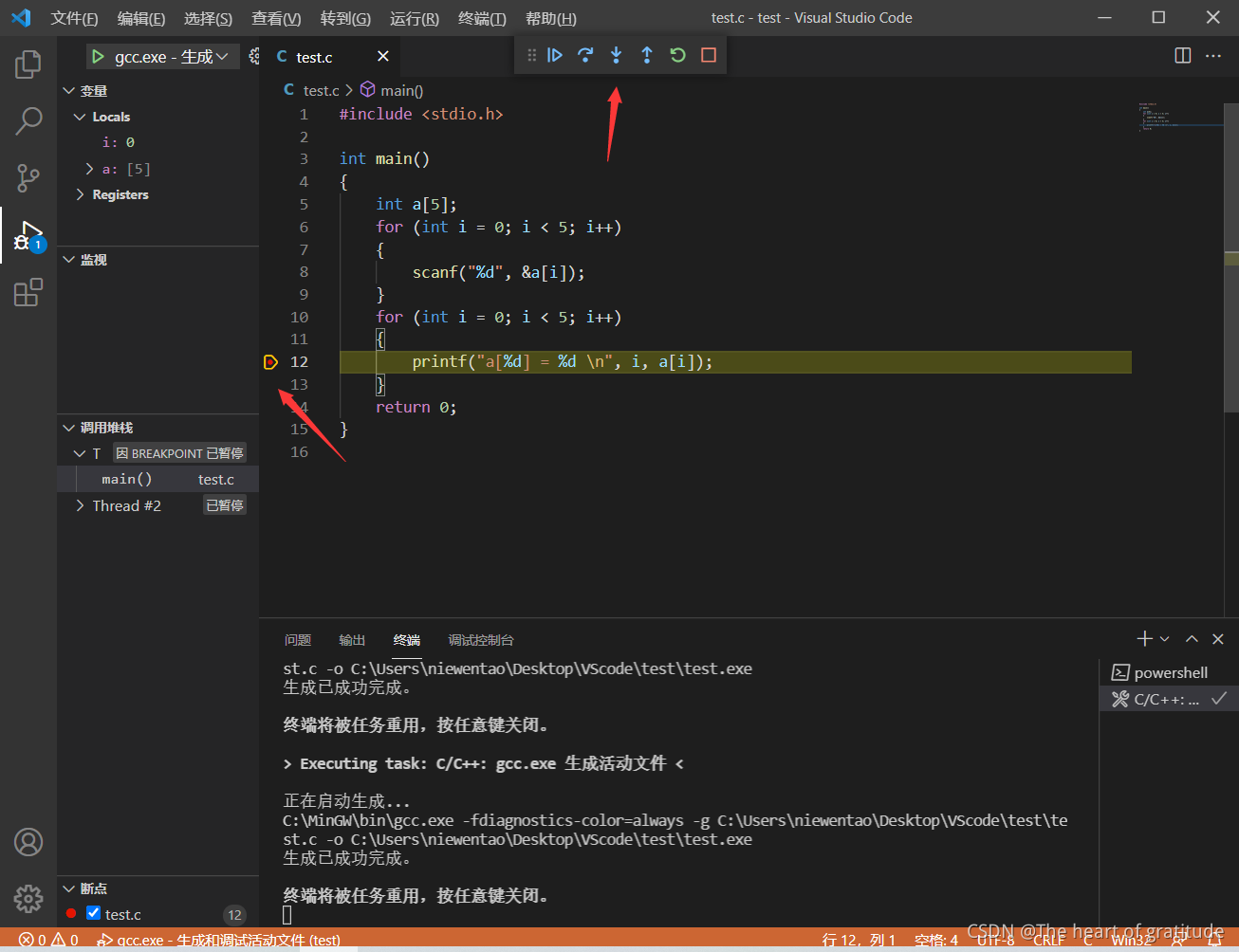Open launch.json gear icon

pyautogui.click(x=253, y=57)
